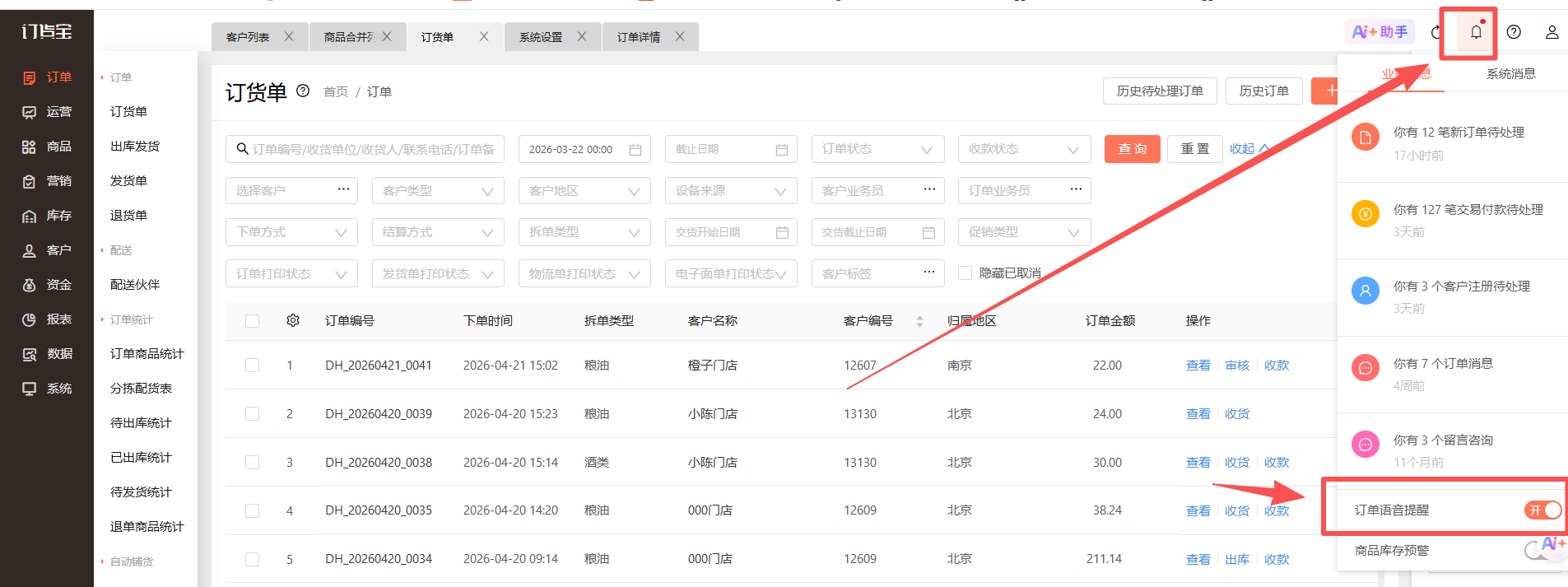Close the 系统设置 tab
Image resolution: width=1568 pixels, height=587 pixels.
(582, 36)
